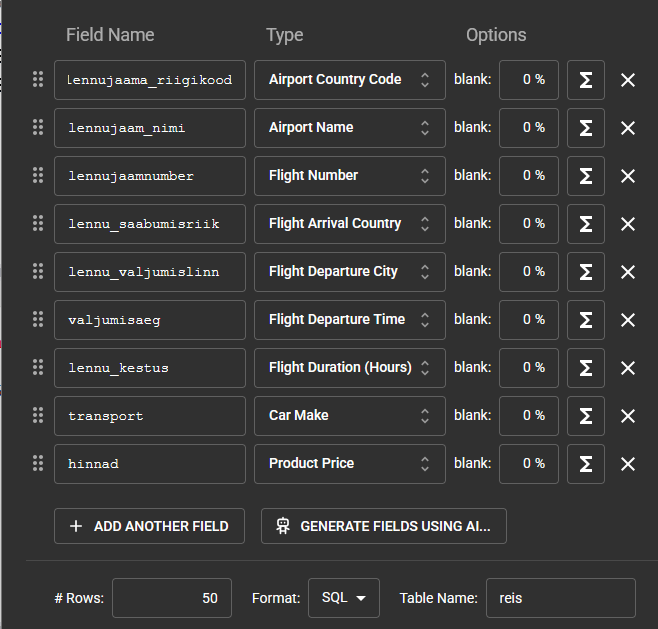Screen dimensions: 658x629
Task: Focus the Table Name field containing reis
Action: coord(560,598)
